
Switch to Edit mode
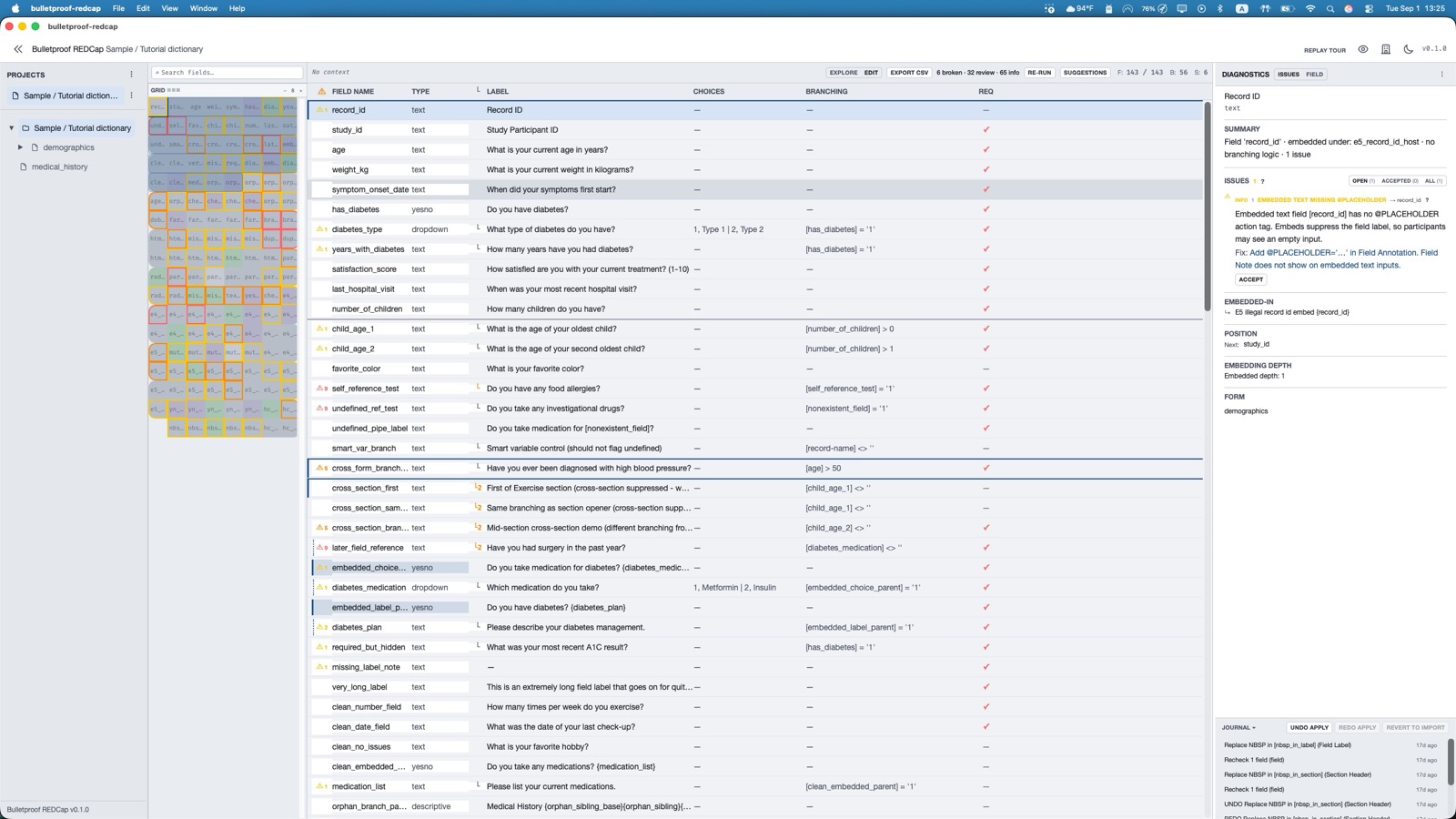[871, 73]
